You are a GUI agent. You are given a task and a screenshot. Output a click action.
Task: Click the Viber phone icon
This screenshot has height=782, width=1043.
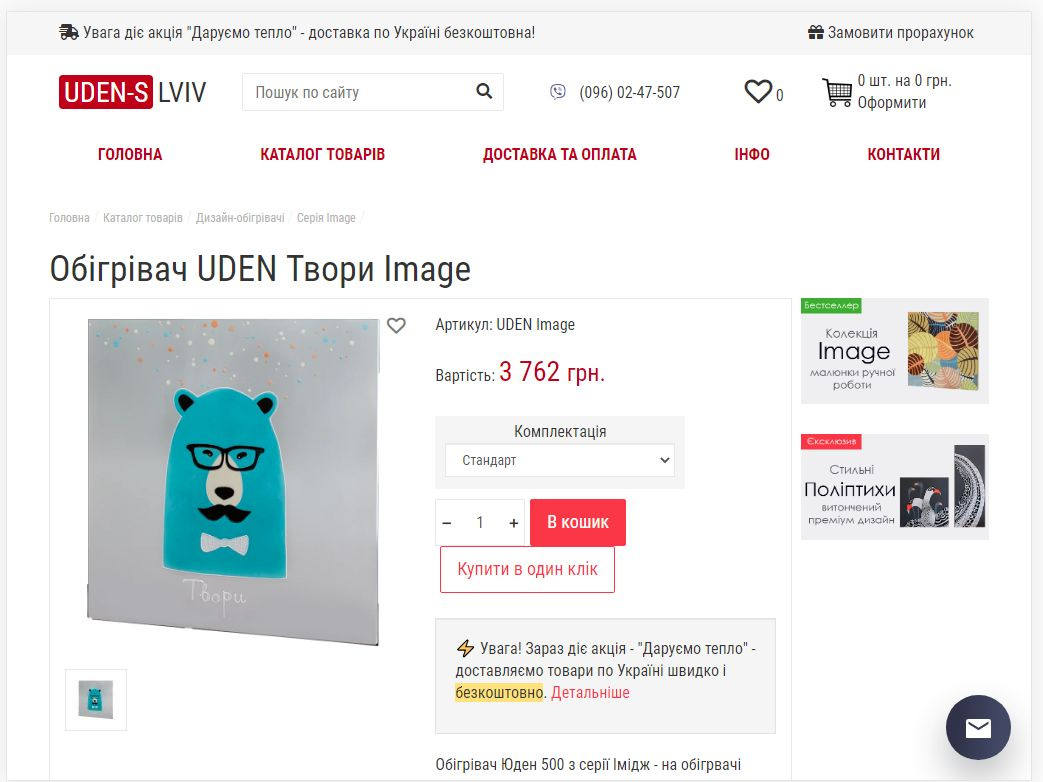click(x=558, y=92)
